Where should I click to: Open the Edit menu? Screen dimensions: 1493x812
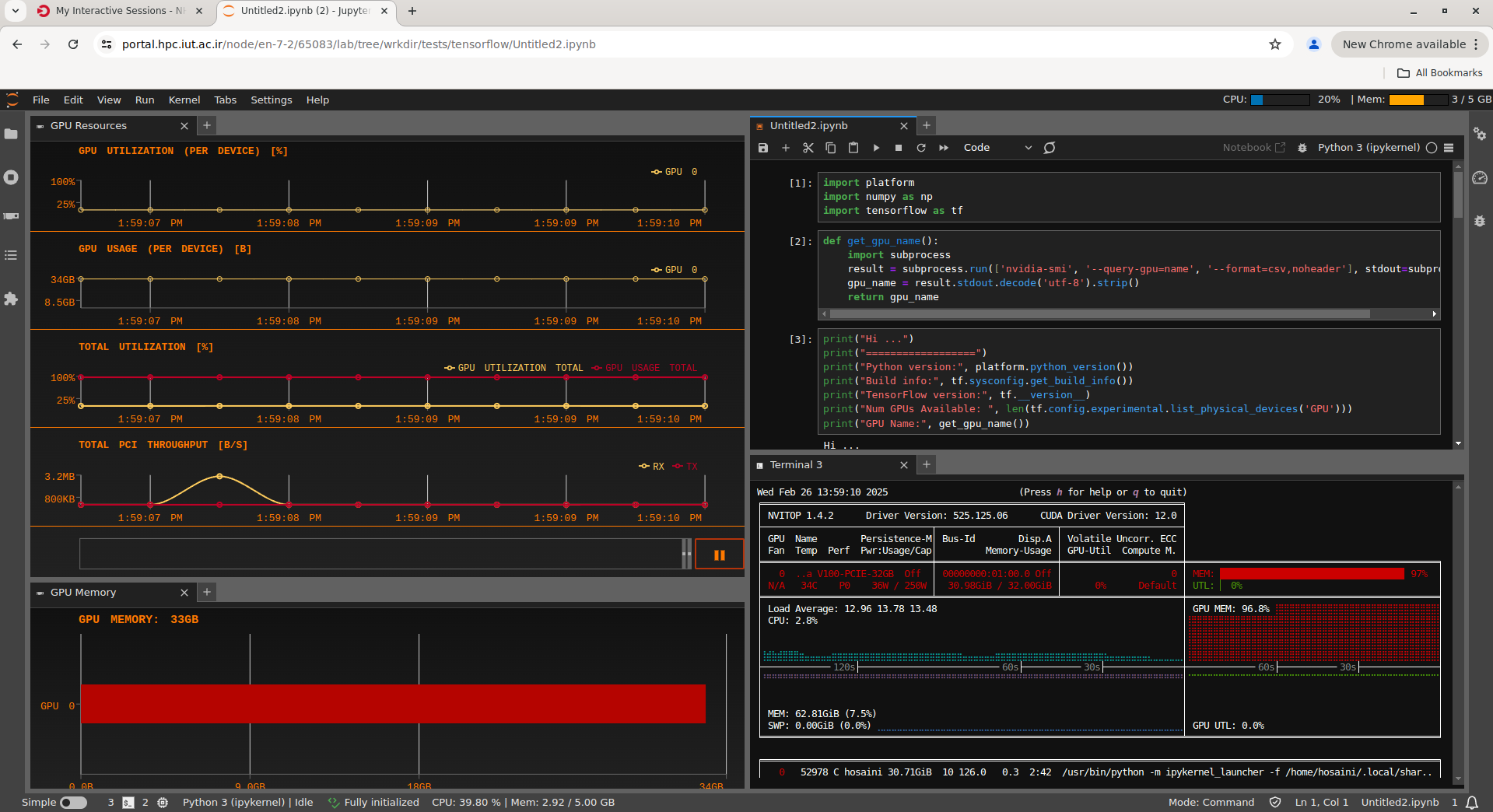coord(73,100)
